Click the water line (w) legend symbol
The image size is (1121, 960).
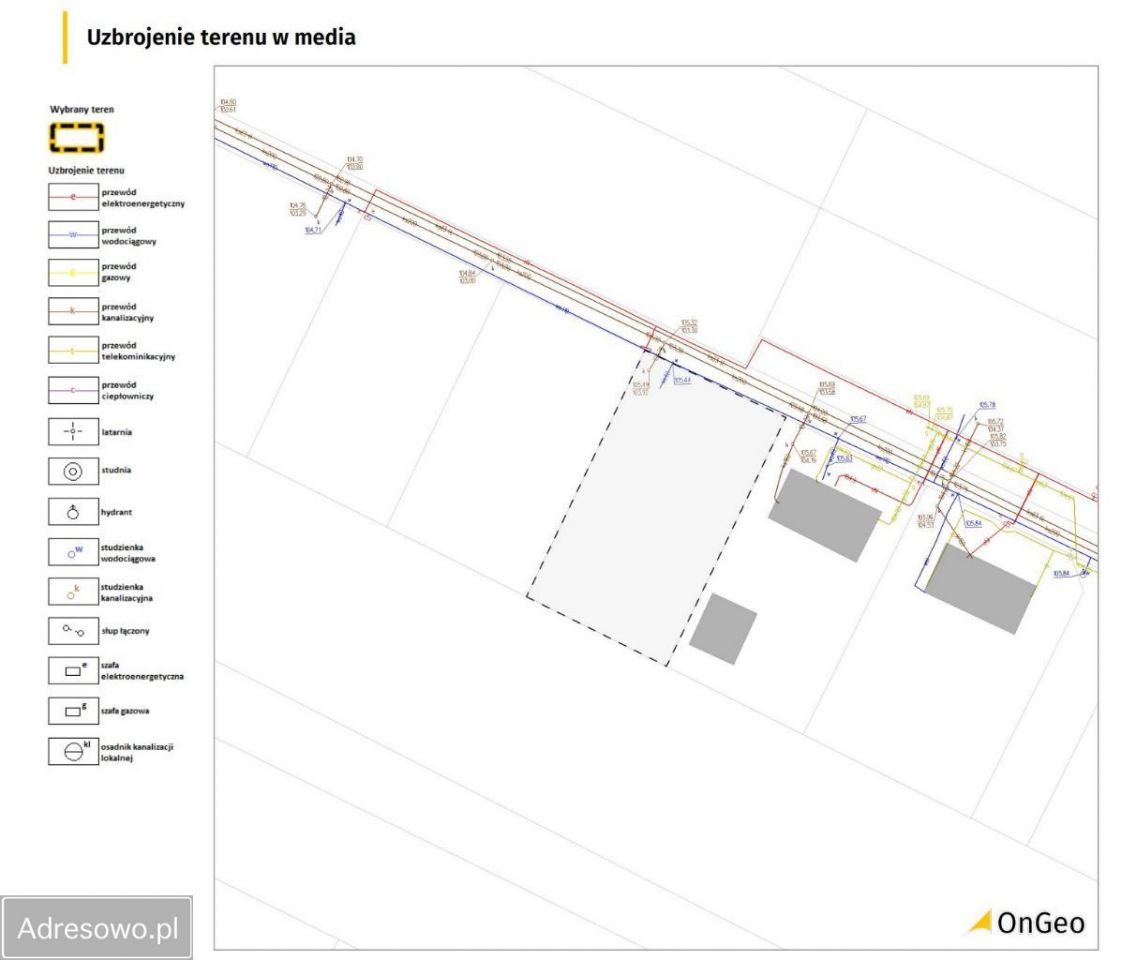point(73,234)
